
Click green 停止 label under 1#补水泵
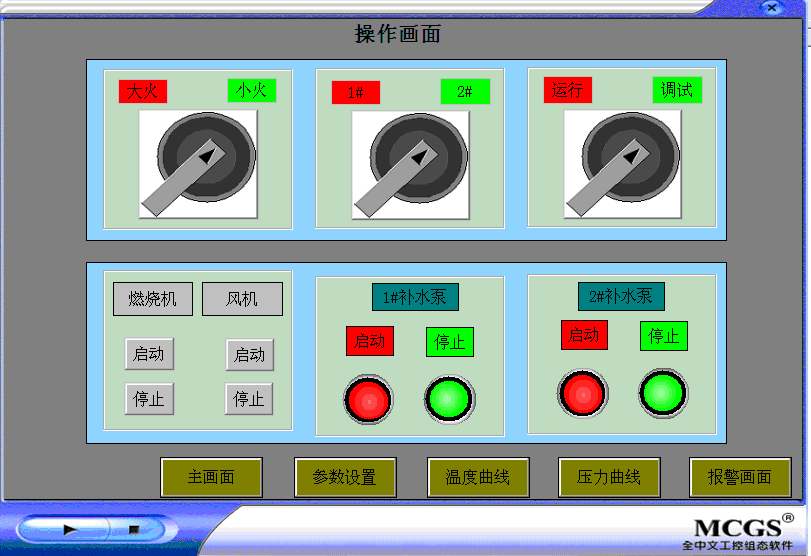449,342
